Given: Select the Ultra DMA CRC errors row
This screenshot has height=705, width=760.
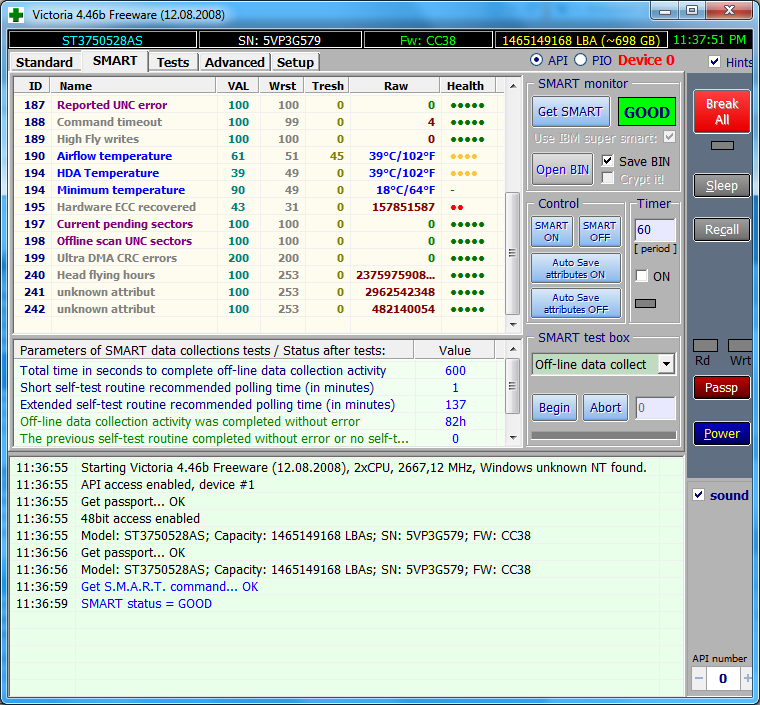Looking at the screenshot, I should coord(259,257).
